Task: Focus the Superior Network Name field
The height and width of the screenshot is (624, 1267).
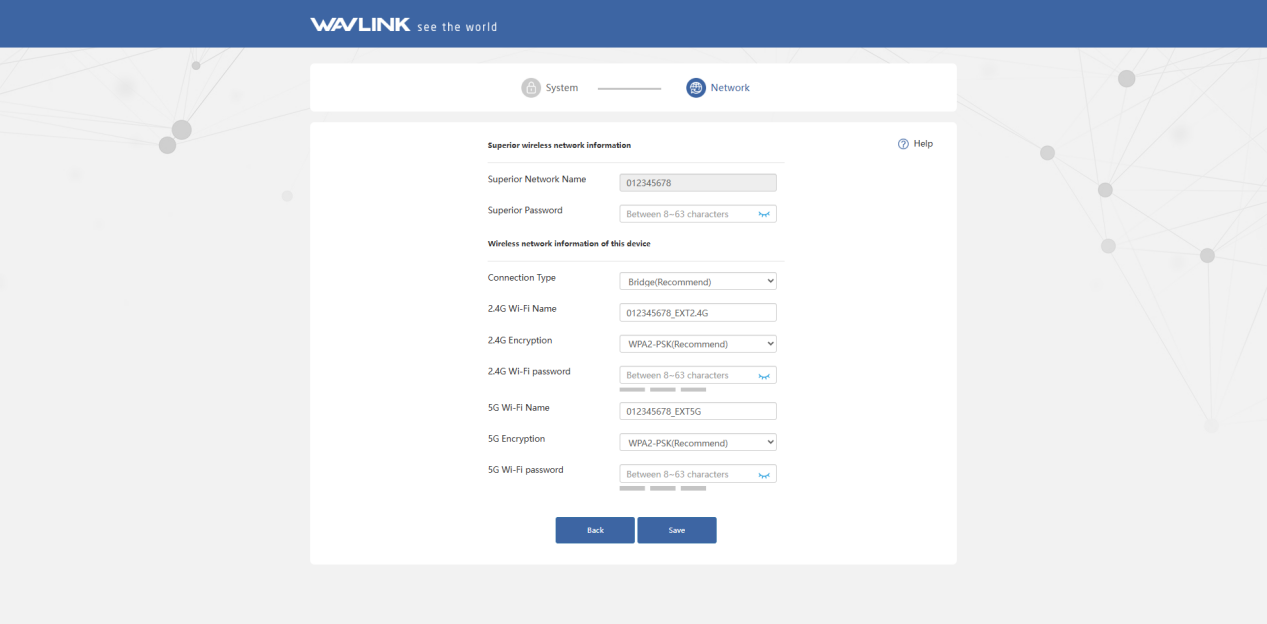Action: 698,183
